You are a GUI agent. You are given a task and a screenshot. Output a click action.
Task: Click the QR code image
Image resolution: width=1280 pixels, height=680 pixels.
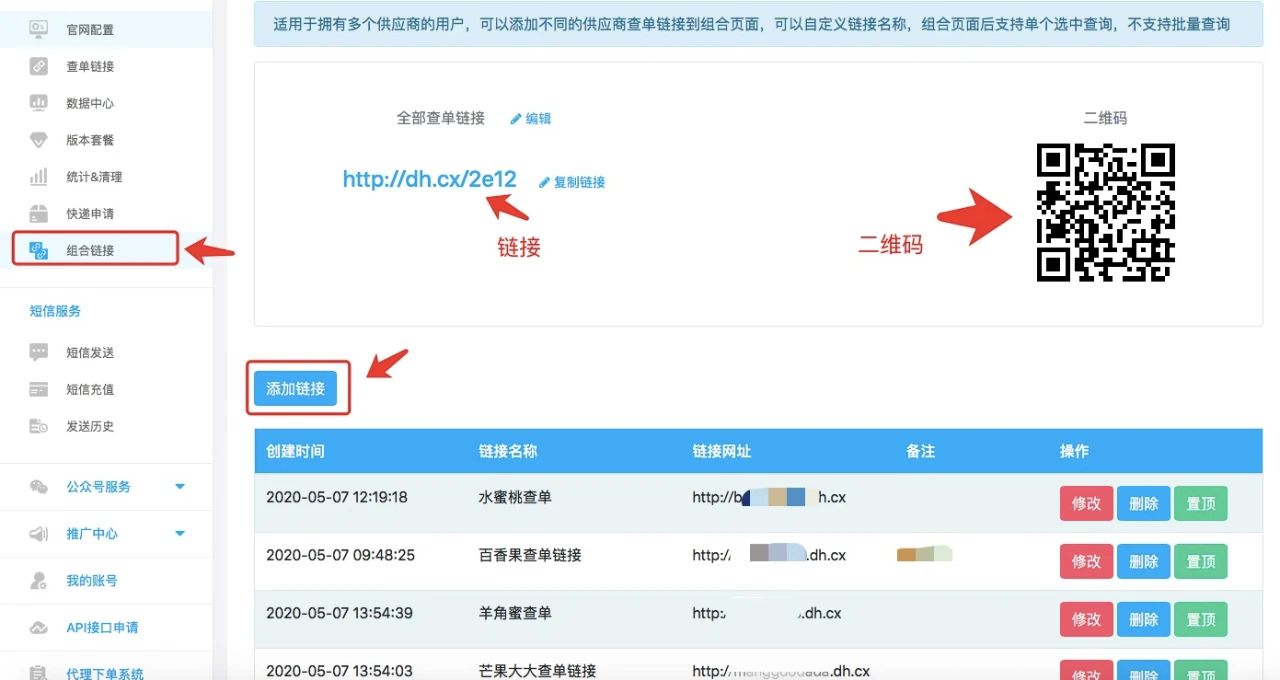coord(1105,212)
